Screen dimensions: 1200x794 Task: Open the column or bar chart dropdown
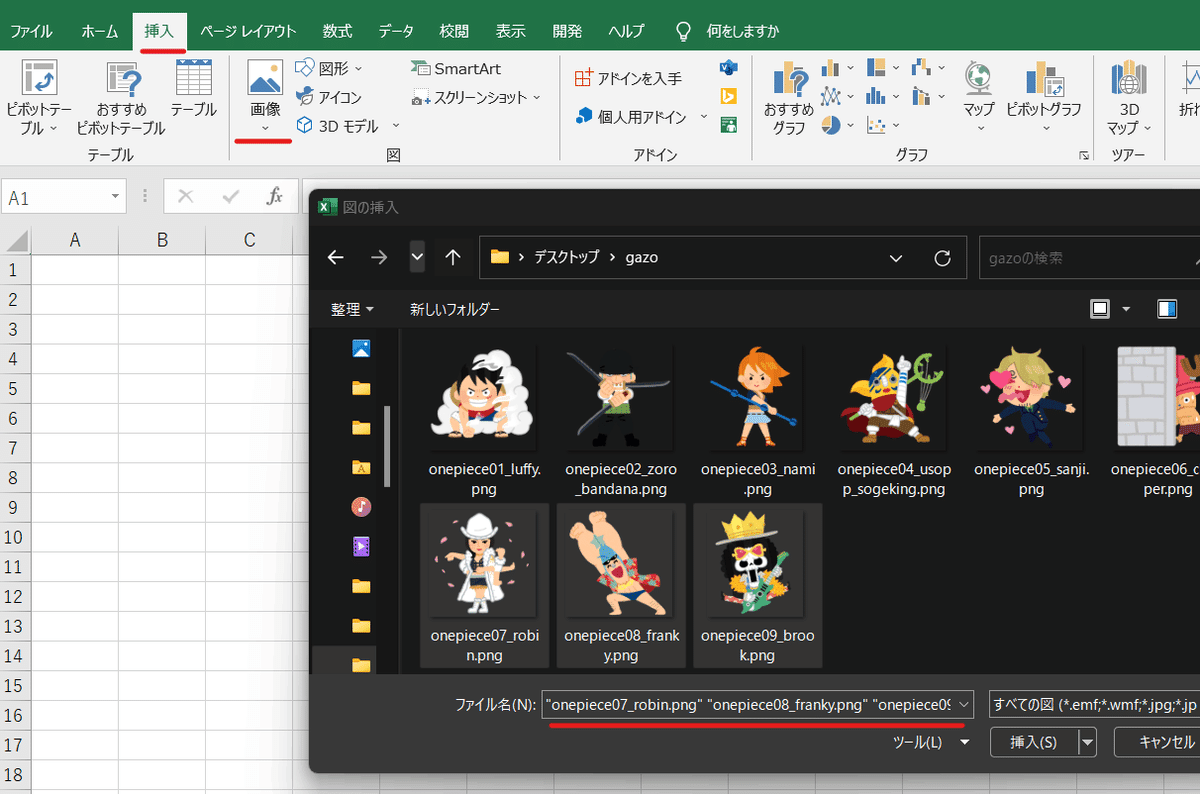pos(838,68)
